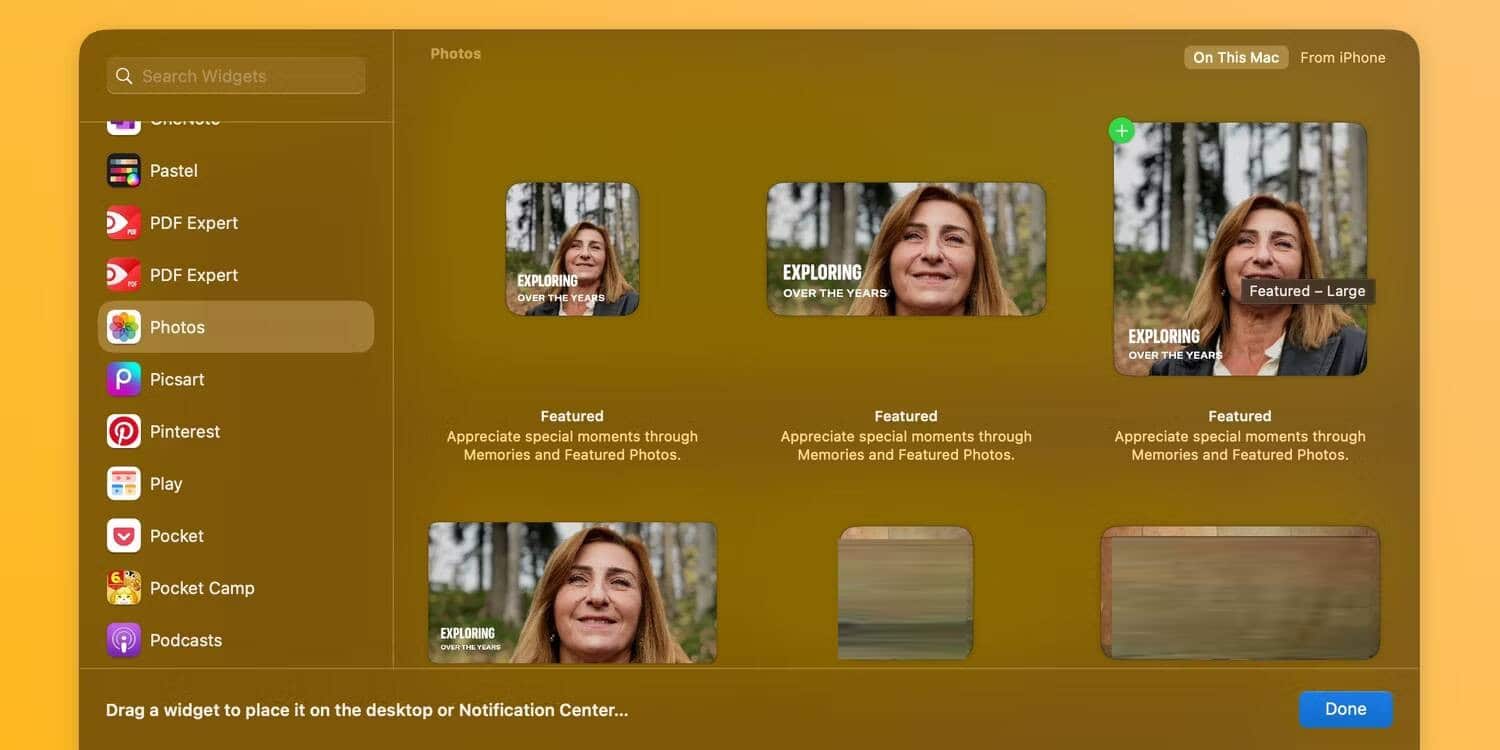
Task: Select the medium Featured widget preview
Action: pos(905,247)
